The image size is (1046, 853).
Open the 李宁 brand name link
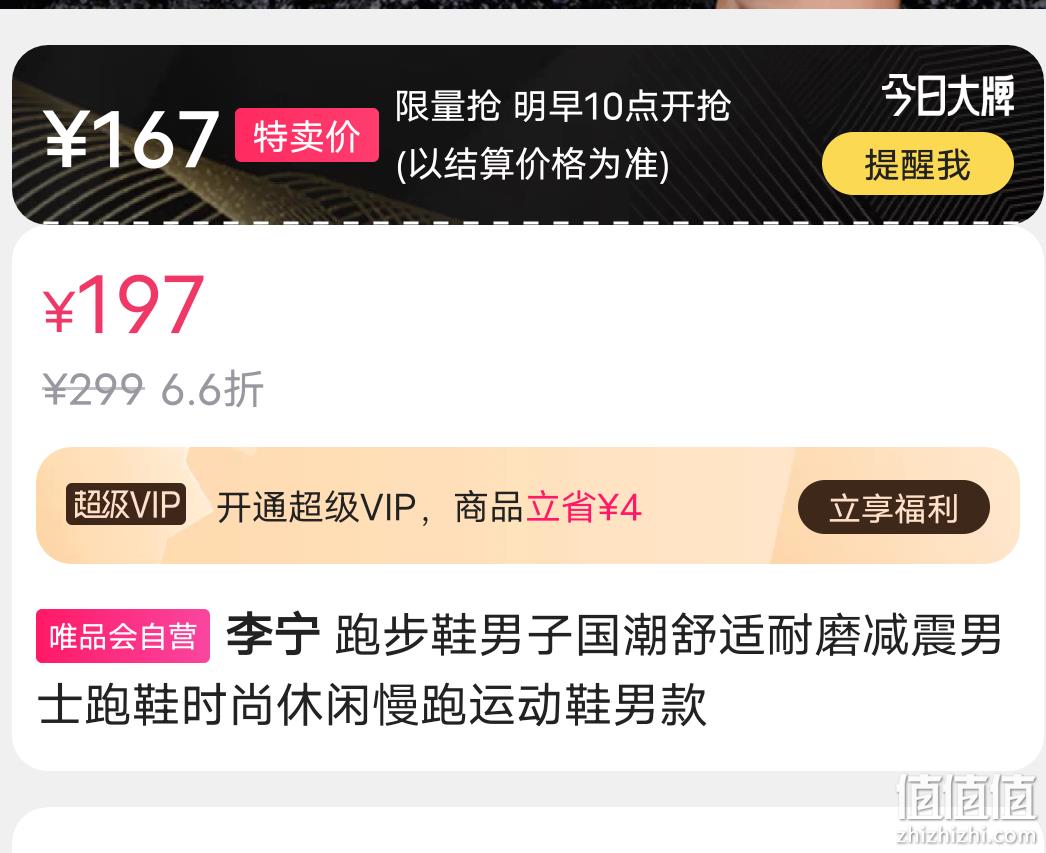pyautogui.click(x=274, y=635)
